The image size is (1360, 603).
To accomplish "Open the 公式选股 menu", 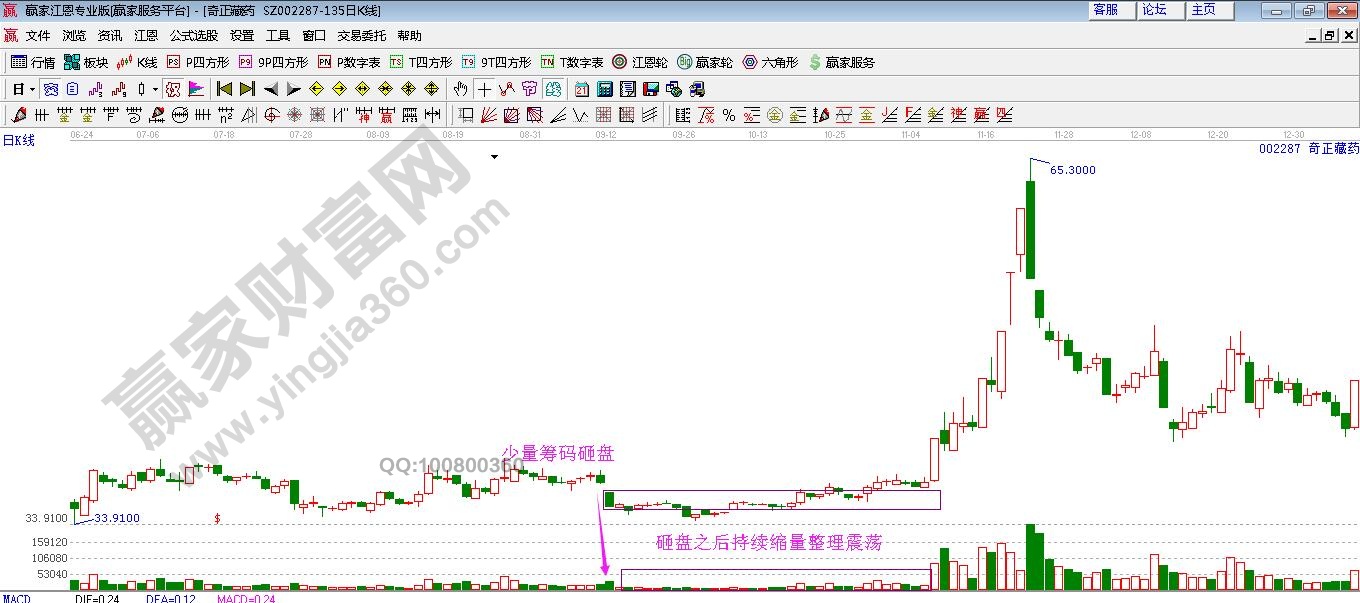I will pyautogui.click(x=193, y=35).
